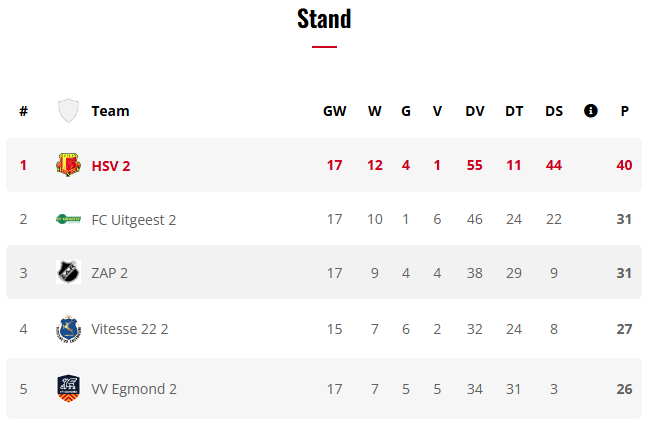Click the VV Egmond 2 club crest
The height and width of the screenshot is (422, 648).
pos(68,388)
